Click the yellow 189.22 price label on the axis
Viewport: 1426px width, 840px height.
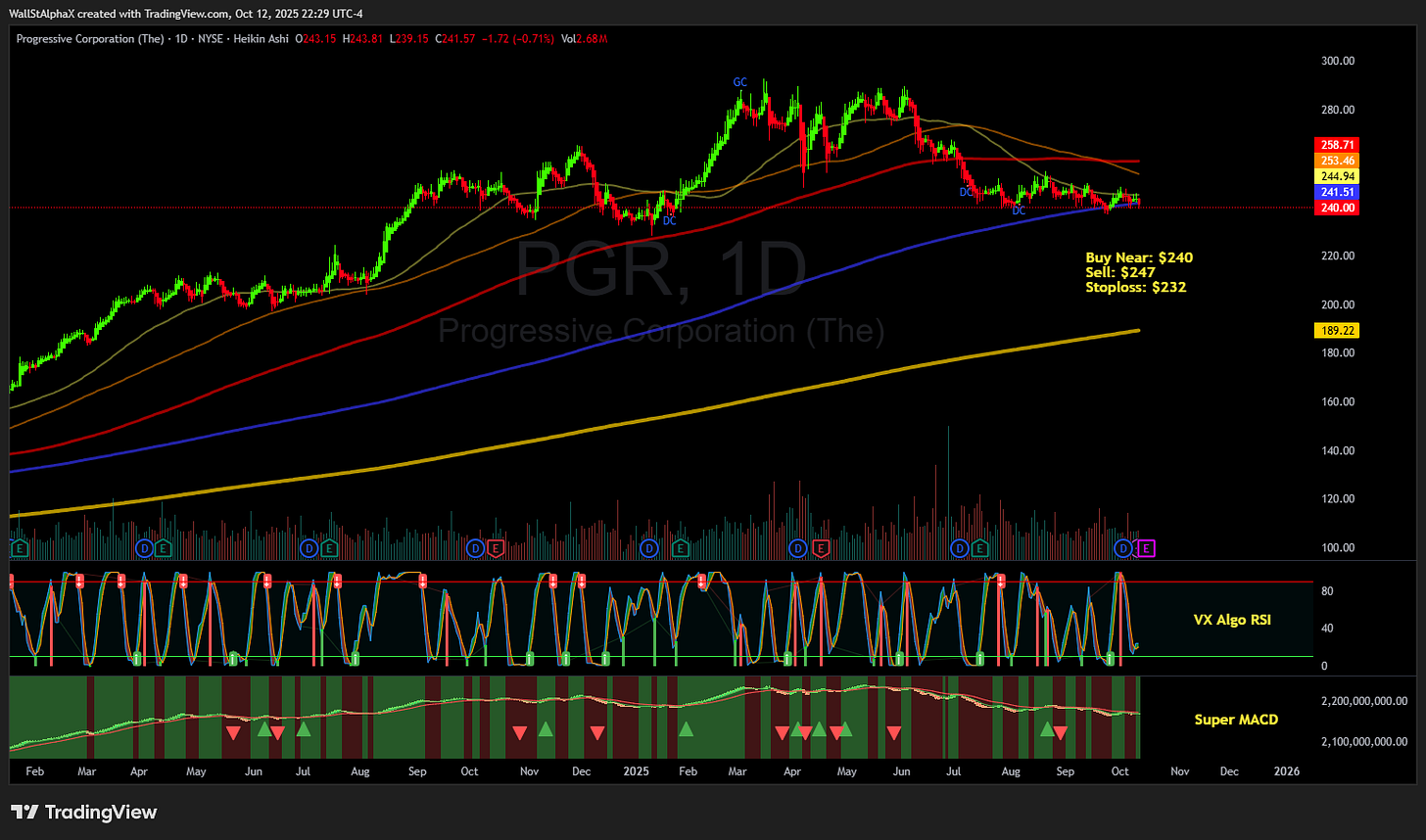point(1336,331)
